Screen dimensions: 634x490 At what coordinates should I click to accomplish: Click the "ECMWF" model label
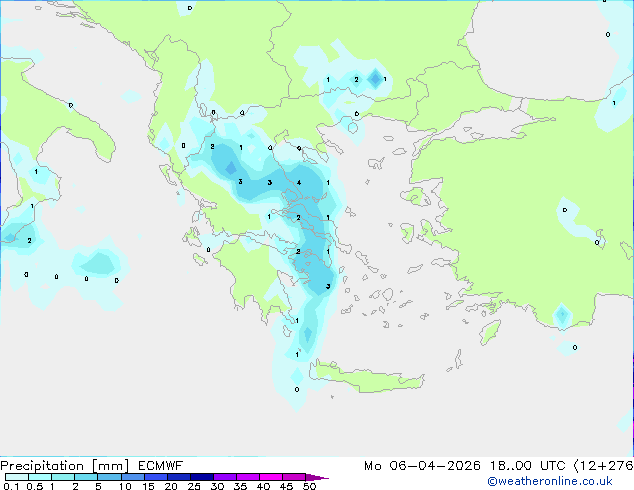(x=161, y=466)
